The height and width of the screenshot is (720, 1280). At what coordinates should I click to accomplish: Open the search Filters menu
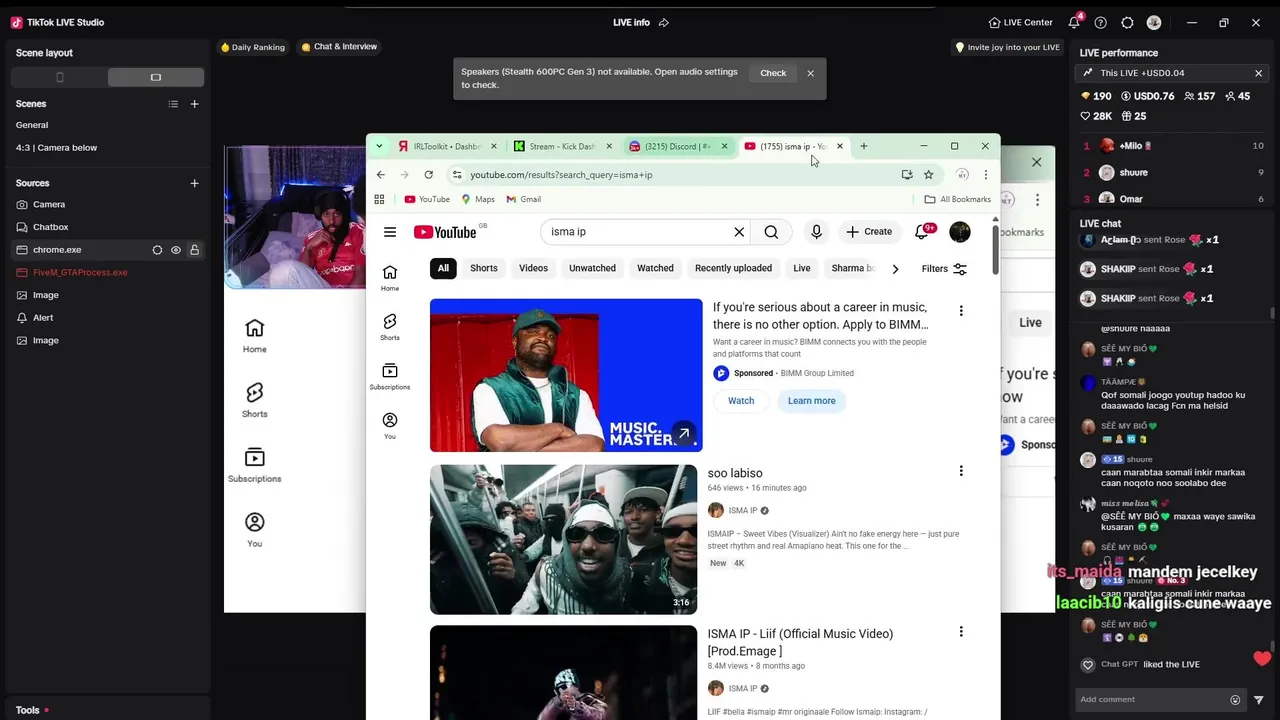point(944,269)
